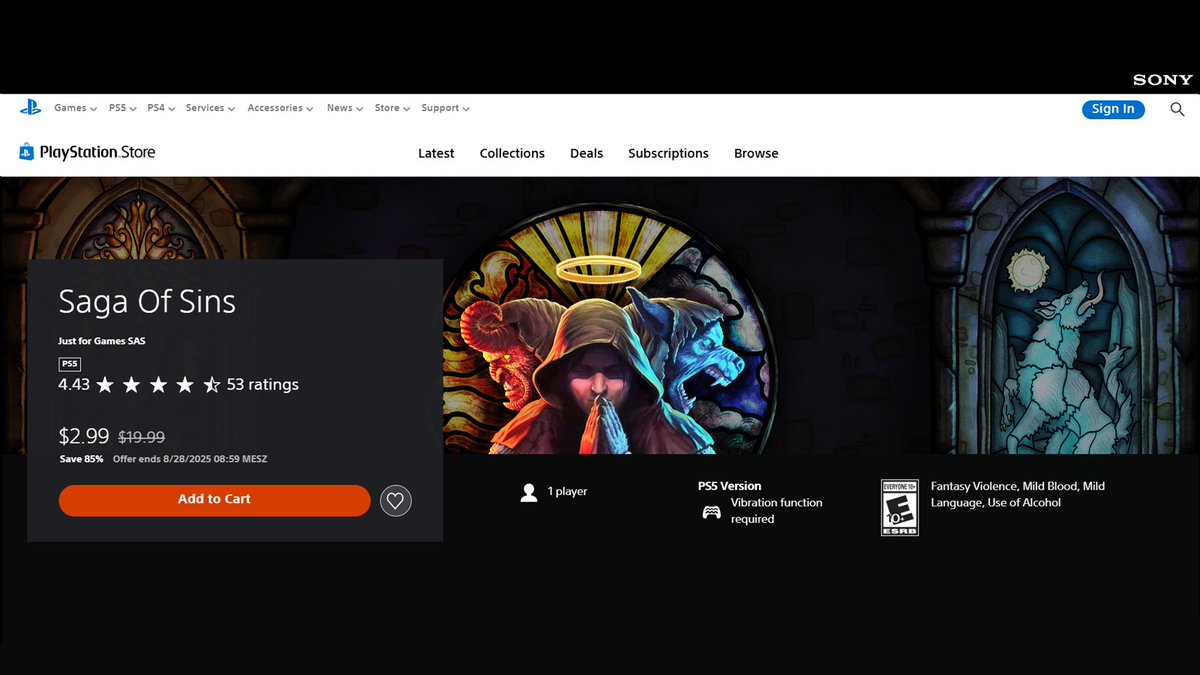Click the PS5 Version heading
1200x675 pixels.
coord(730,486)
